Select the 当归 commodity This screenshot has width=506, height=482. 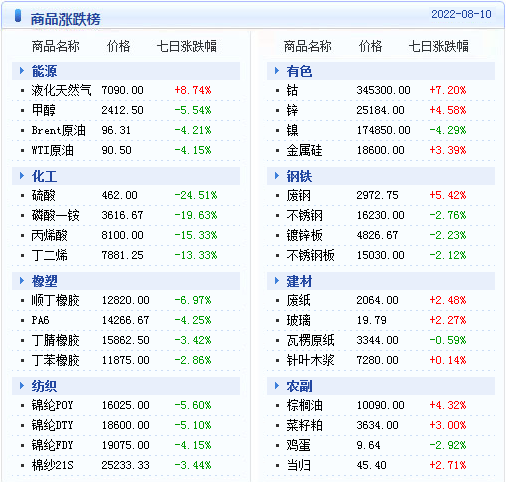tap(298, 465)
